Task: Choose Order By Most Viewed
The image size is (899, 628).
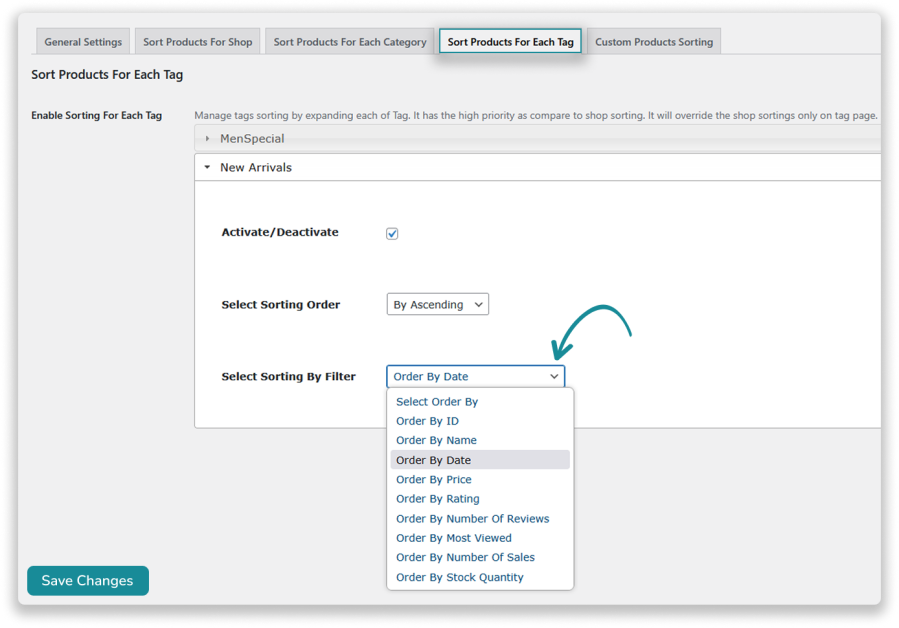Action: pyautogui.click(x=453, y=538)
